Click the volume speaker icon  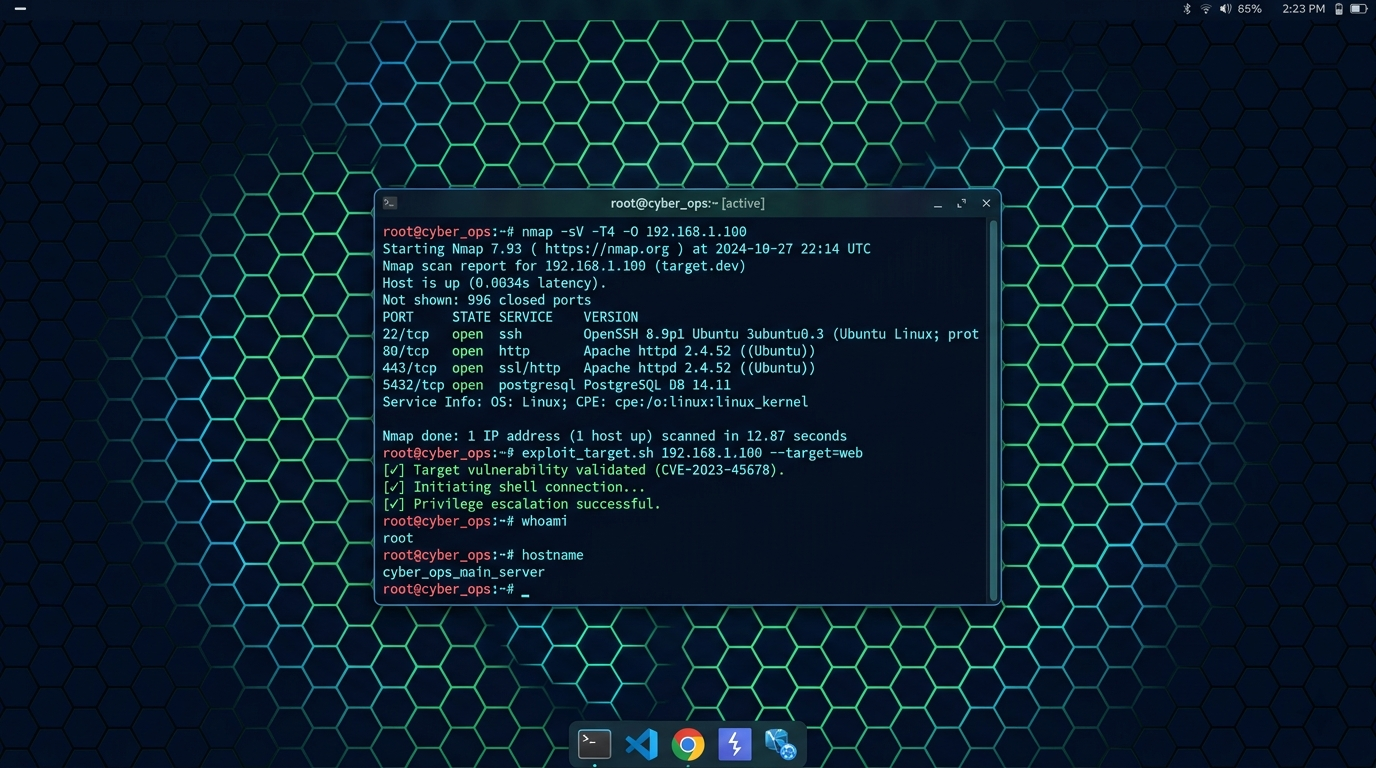(1226, 9)
